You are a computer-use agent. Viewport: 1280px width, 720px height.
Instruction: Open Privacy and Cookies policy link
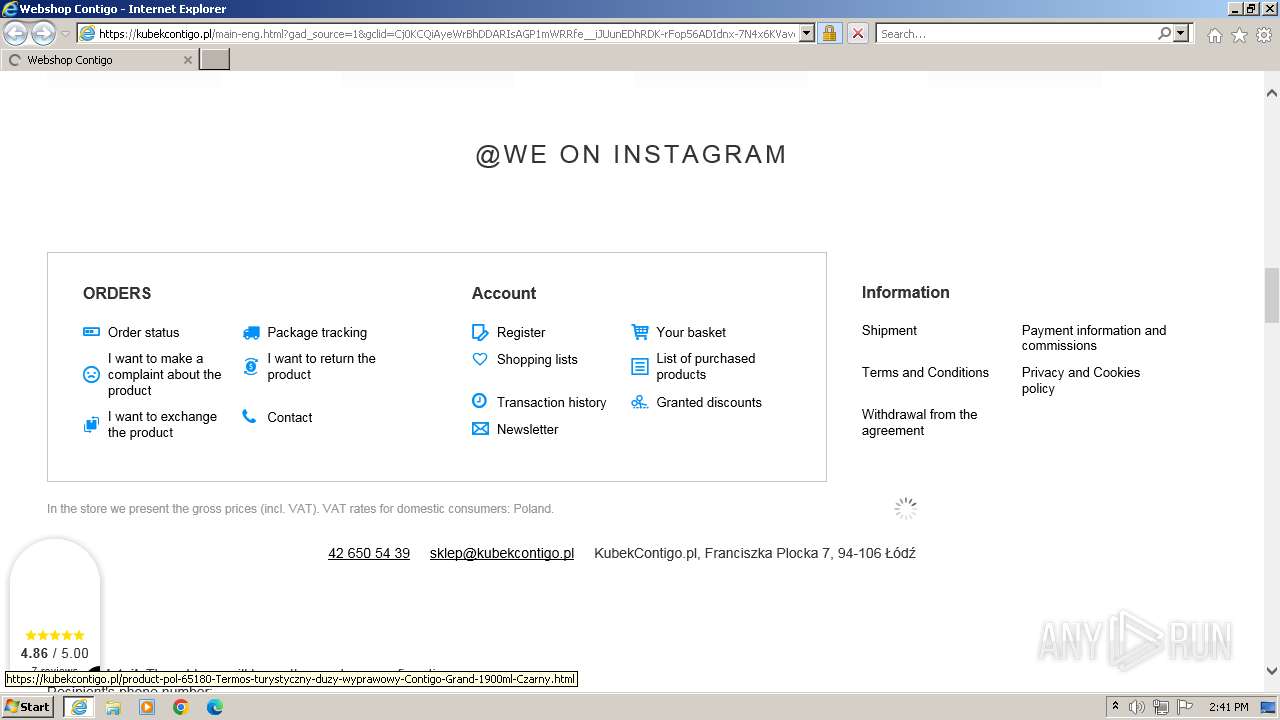coord(1081,380)
